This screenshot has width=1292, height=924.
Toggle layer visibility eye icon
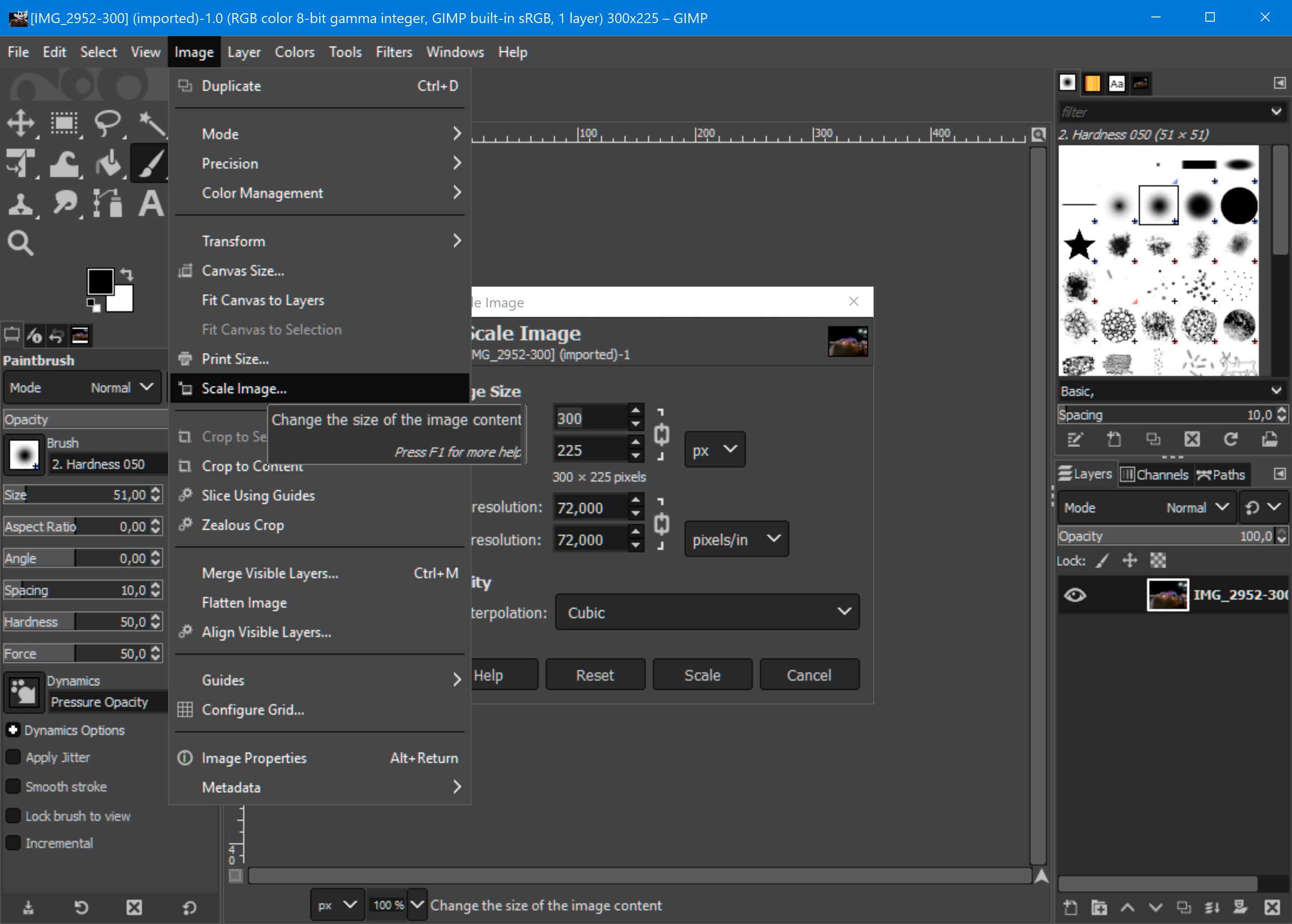pos(1076,594)
